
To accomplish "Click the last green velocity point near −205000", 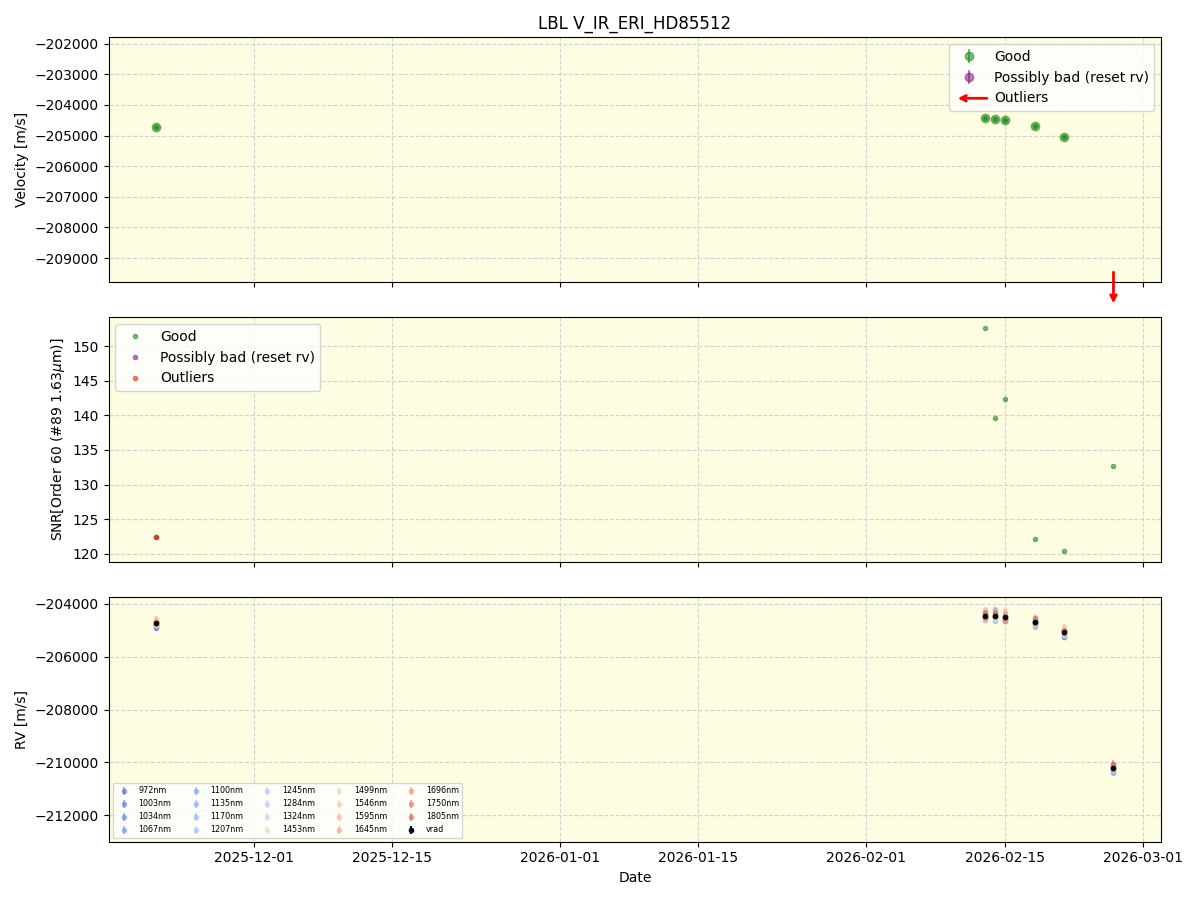I will click(1064, 137).
